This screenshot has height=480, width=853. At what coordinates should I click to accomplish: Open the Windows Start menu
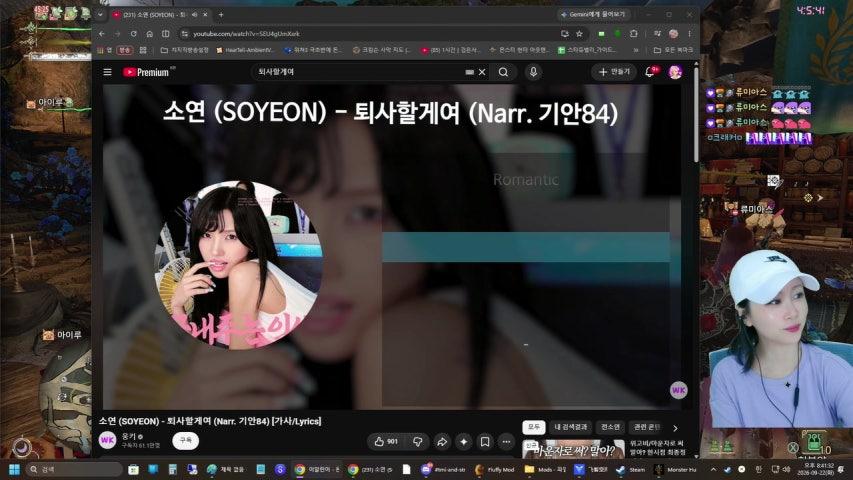tap(15, 469)
